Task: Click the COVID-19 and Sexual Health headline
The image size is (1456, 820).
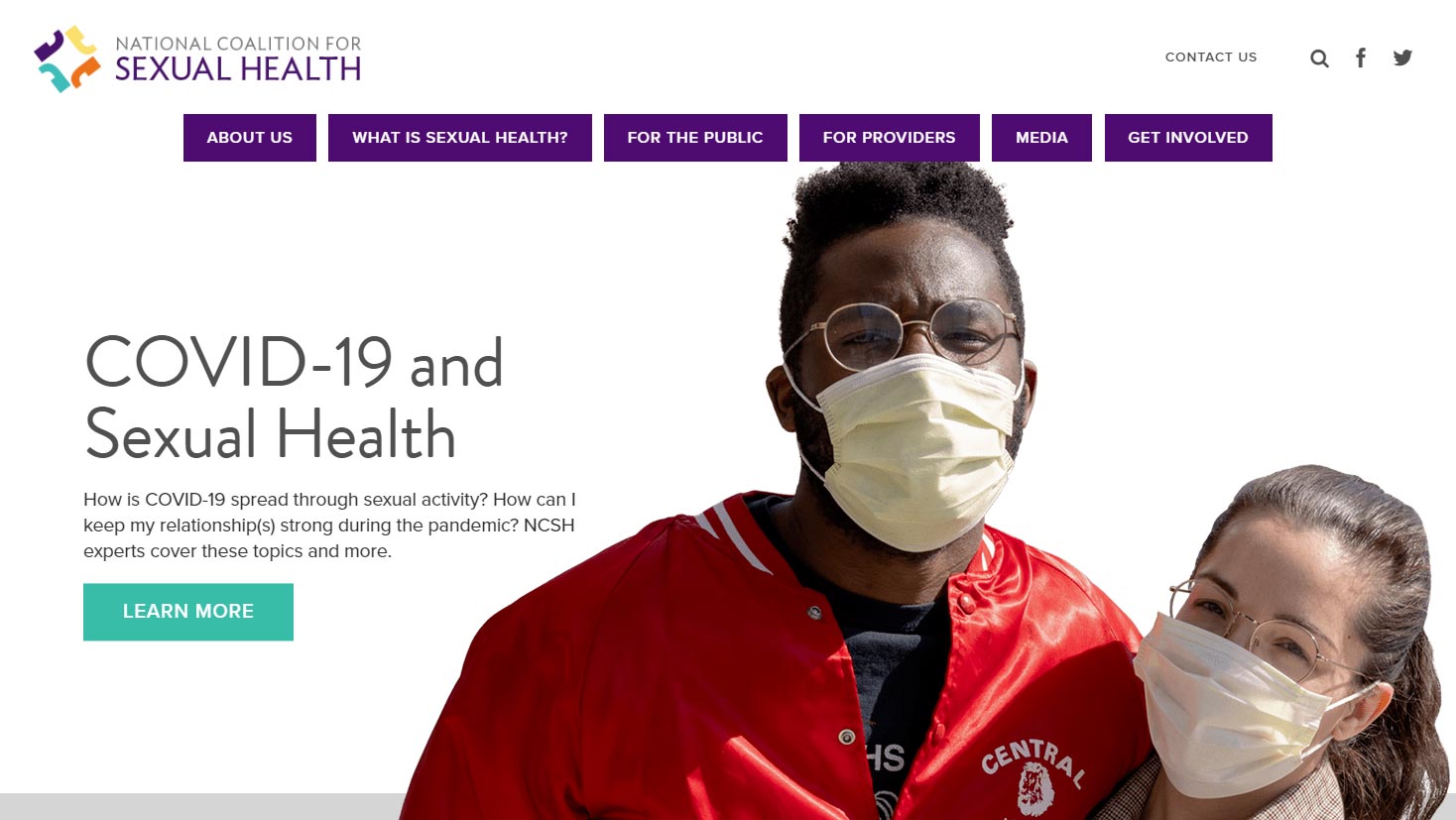Action: coord(295,398)
